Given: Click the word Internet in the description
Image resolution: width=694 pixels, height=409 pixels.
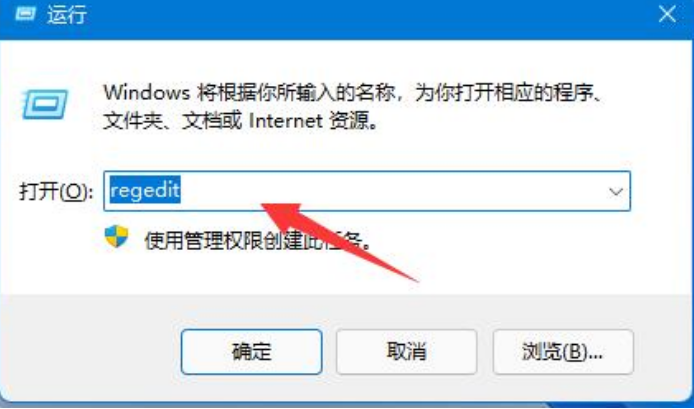Looking at the screenshot, I should [x=285, y=121].
